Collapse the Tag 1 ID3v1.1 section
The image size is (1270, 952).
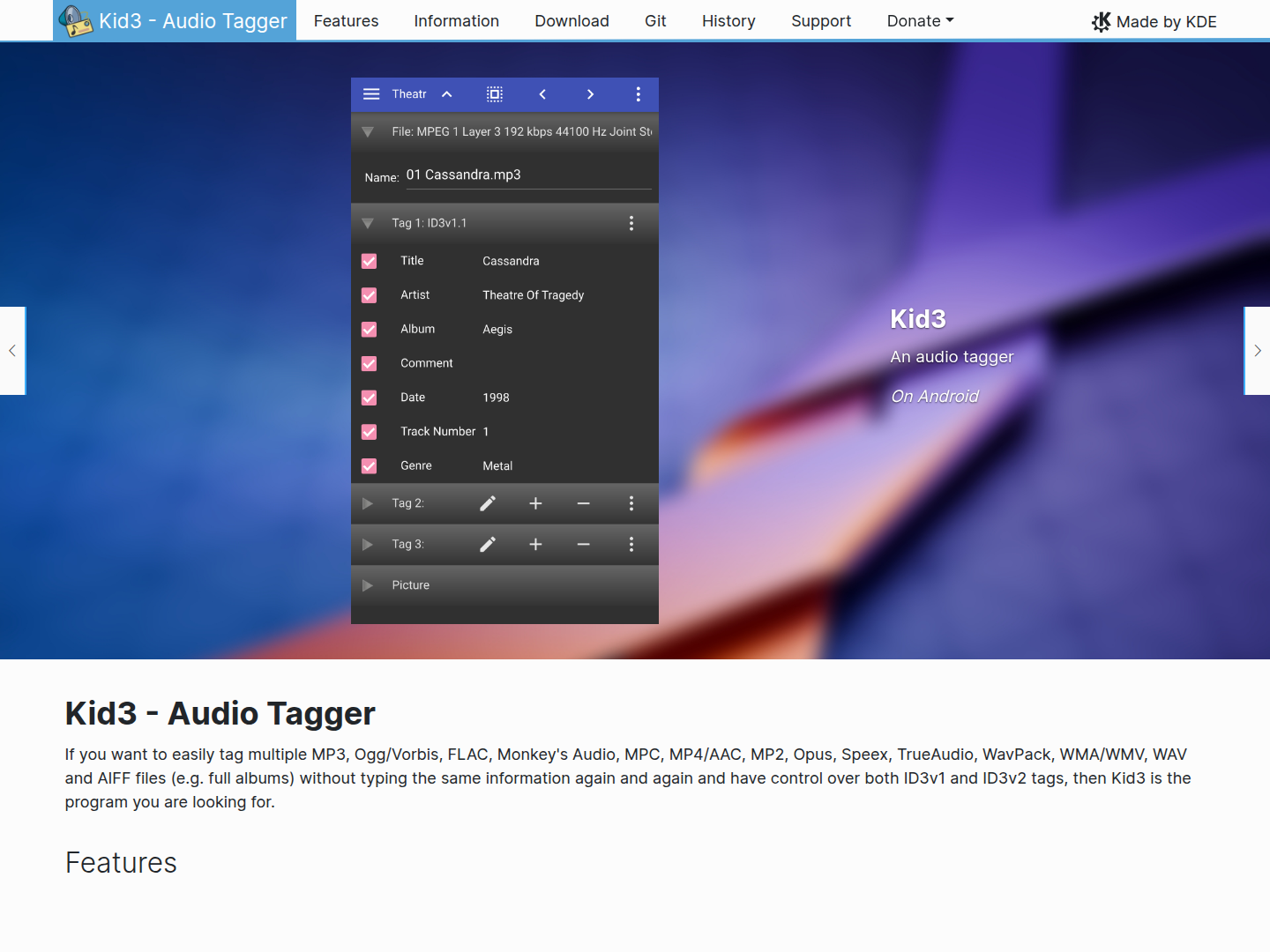(x=368, y=224)
